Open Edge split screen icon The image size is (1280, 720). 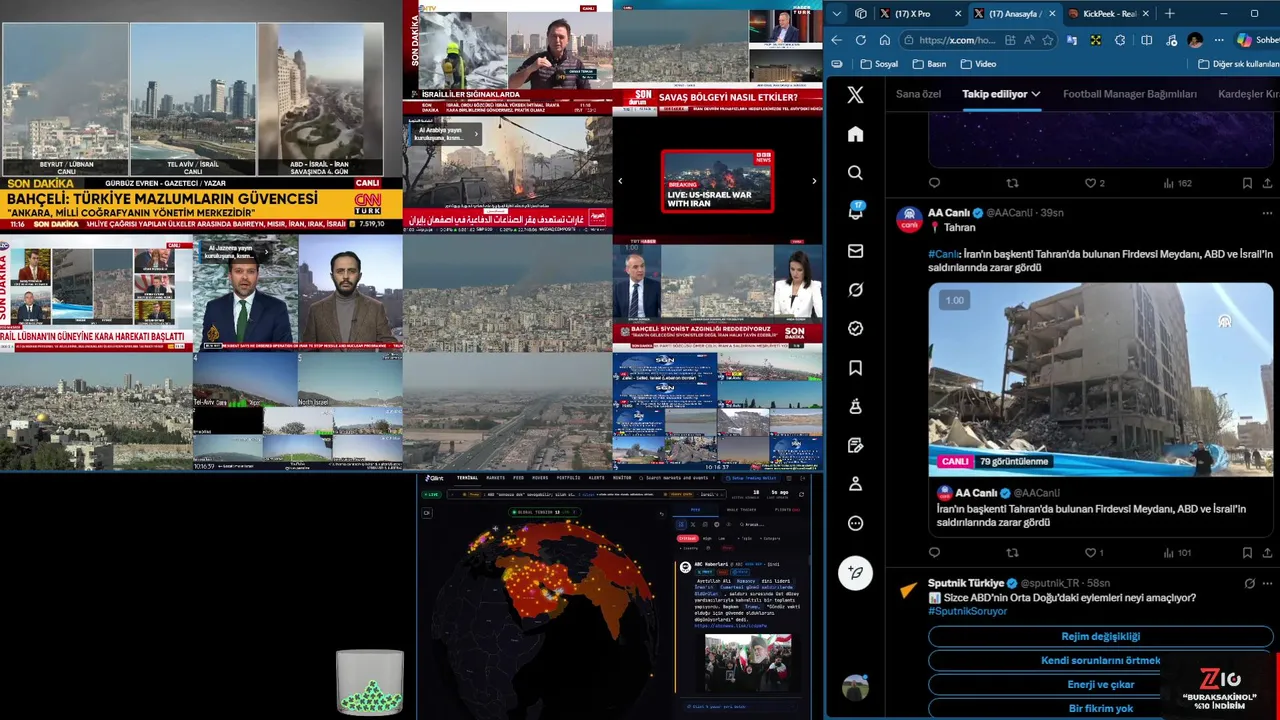(x=1146, y=40)
